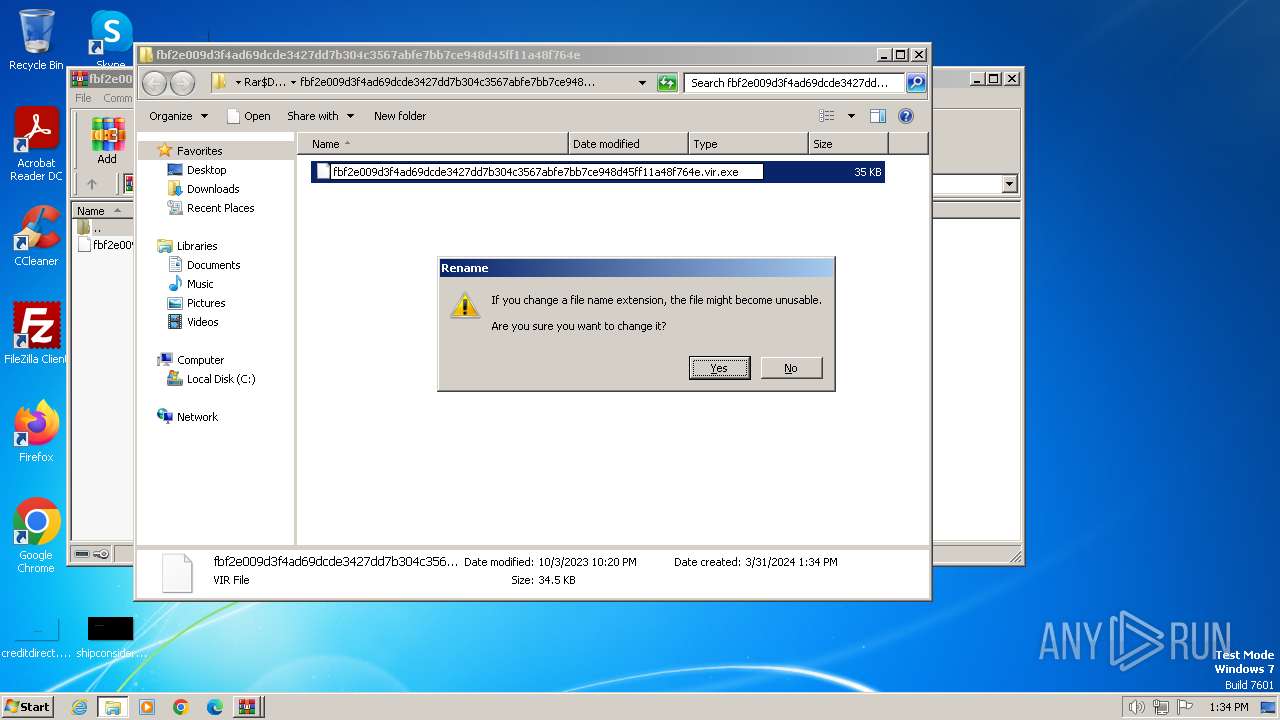Open Explorer Help question mark icon
The width and height of the screenshot is (1280, 720).
pyautogui.click(x=906, y=116)
